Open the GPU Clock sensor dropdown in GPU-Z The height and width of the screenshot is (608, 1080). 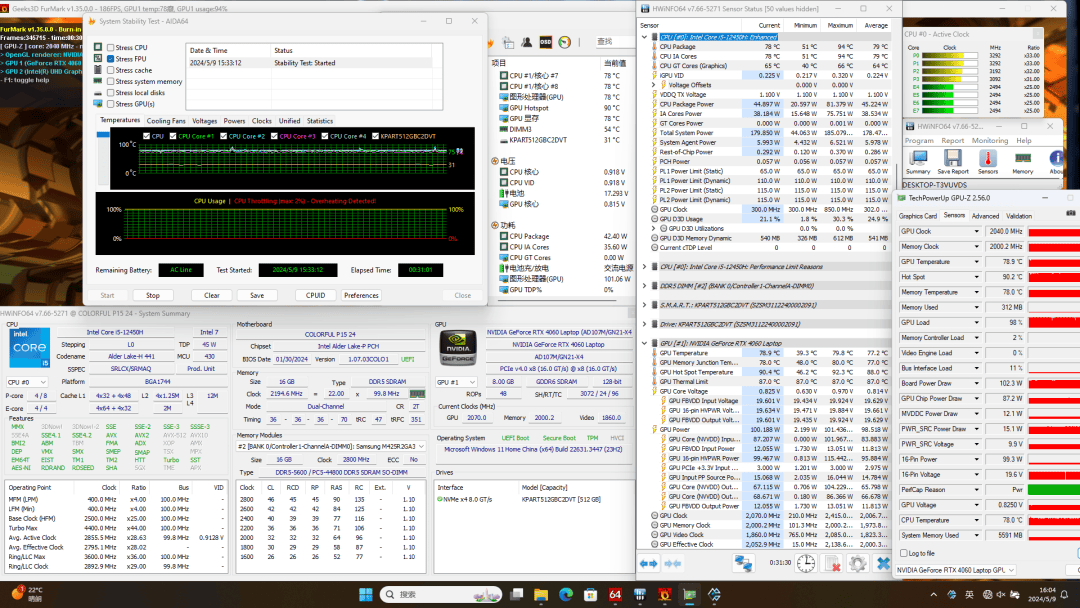tap(976, 231)
